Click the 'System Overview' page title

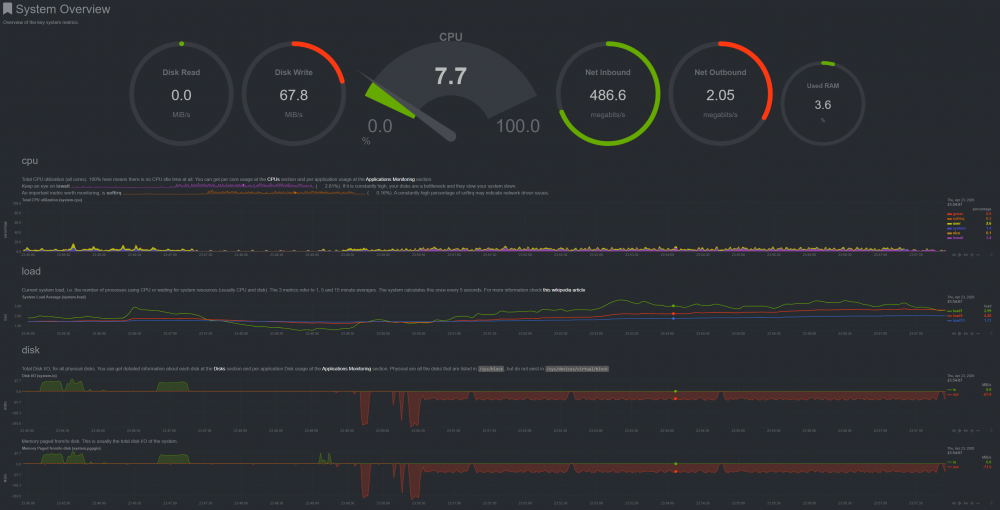62,10
